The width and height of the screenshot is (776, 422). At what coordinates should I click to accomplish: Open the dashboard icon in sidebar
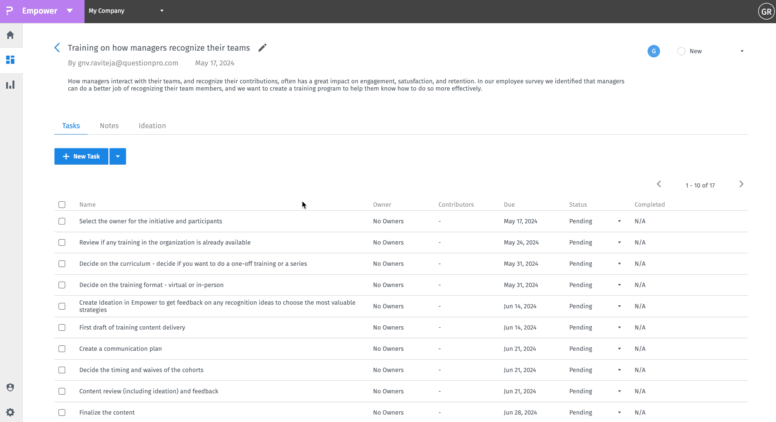(10, 60)
